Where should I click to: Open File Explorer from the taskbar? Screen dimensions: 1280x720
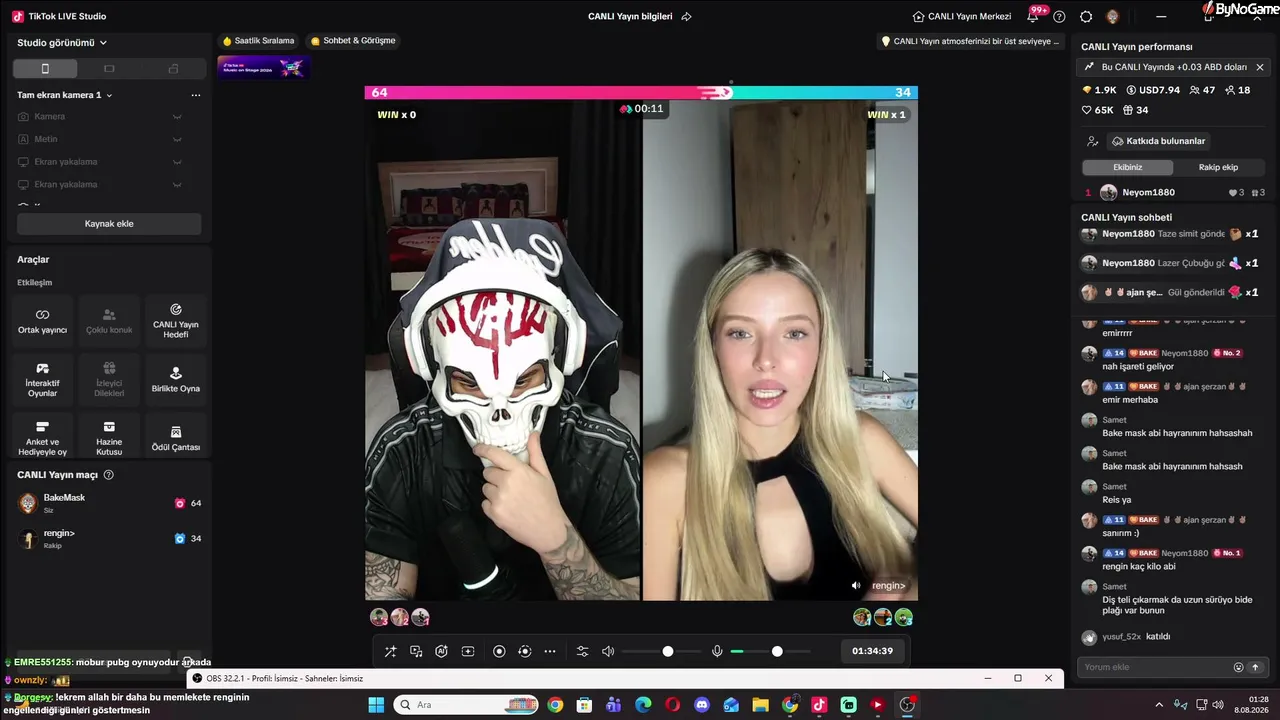point(760,705)
